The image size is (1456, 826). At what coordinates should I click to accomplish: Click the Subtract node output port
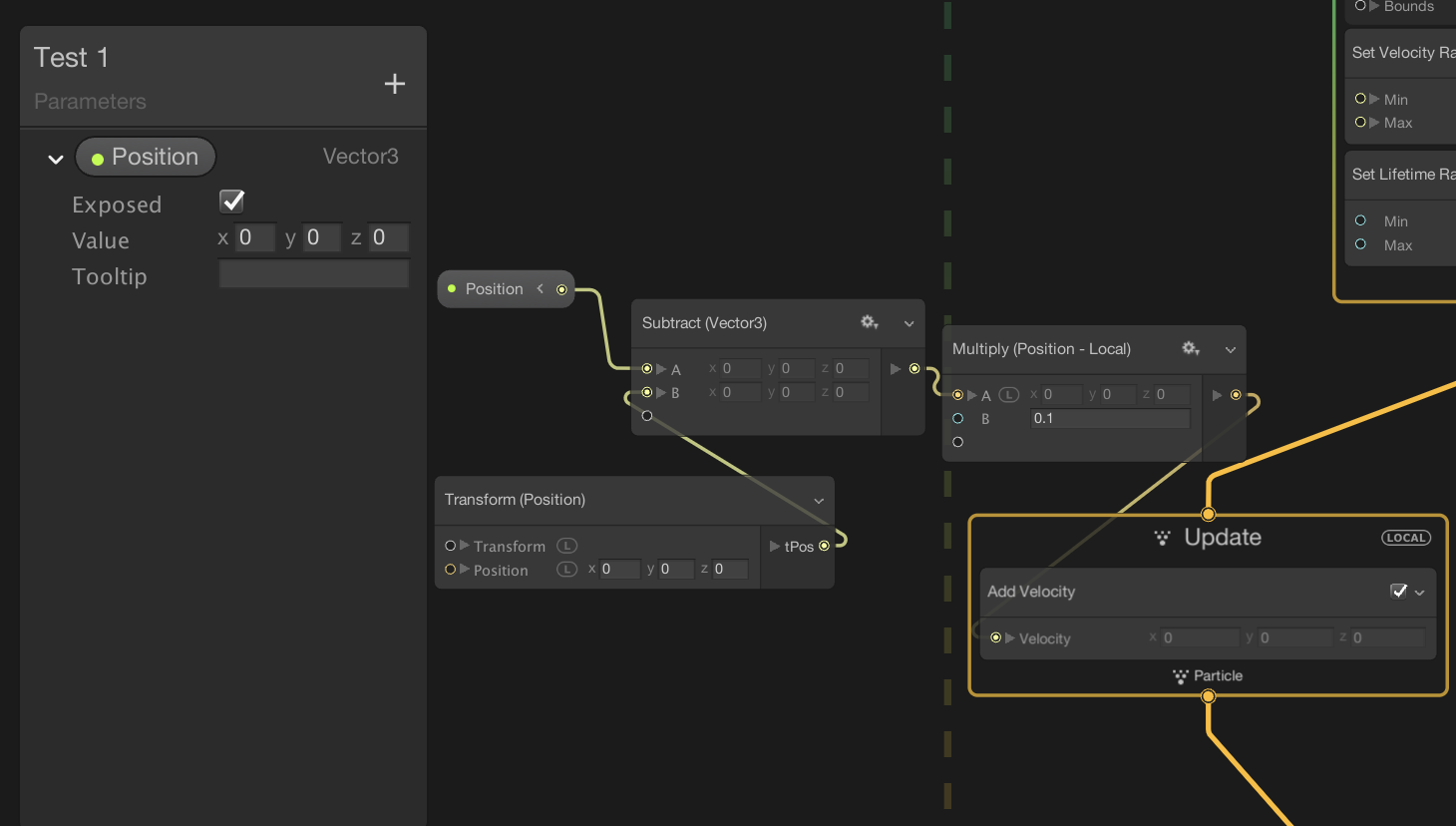[914, 369]
